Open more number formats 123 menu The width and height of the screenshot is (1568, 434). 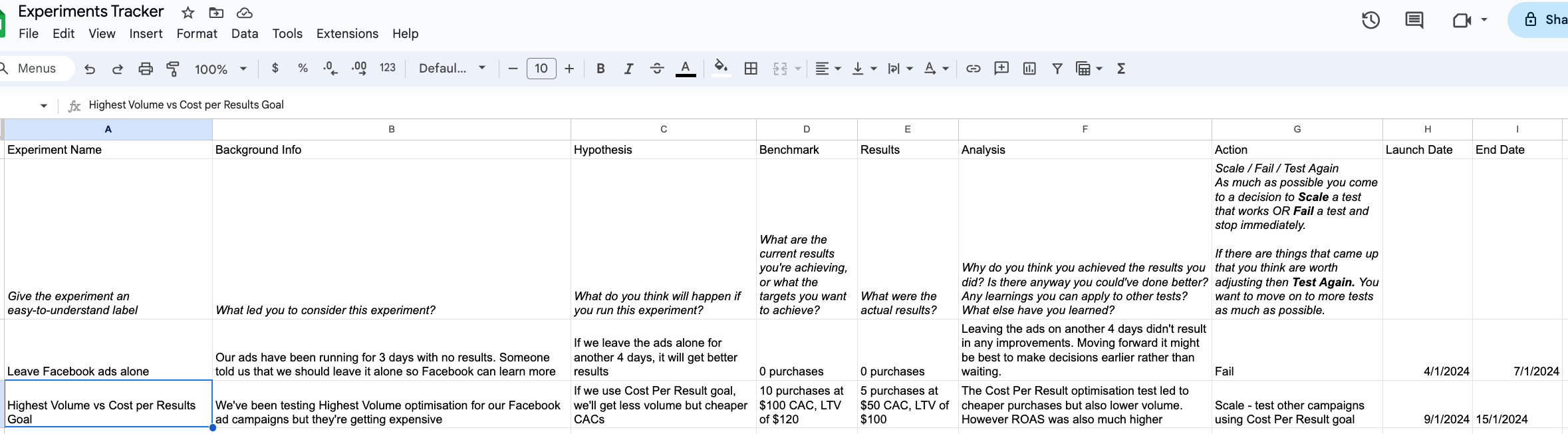(x=388, y=68)
